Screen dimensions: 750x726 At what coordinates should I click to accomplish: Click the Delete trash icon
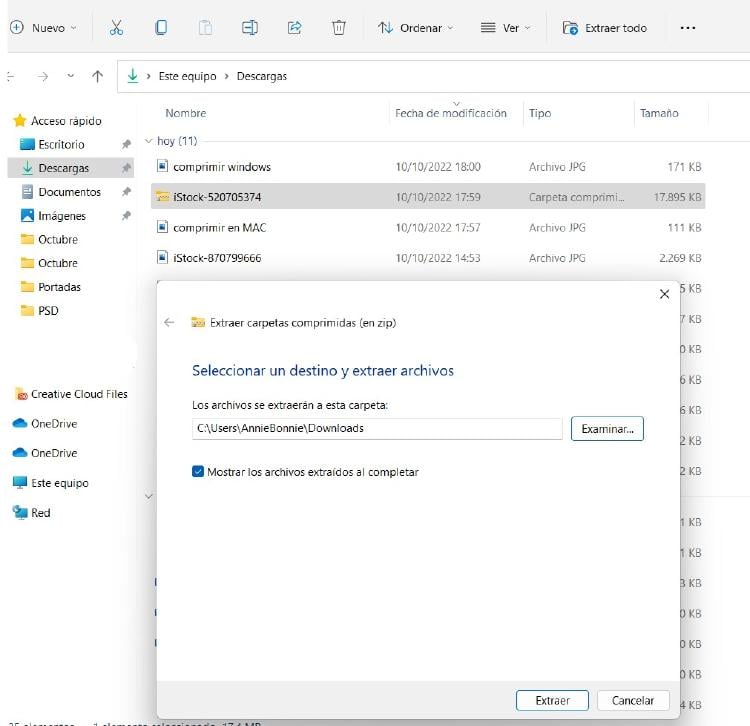(339, 28)
